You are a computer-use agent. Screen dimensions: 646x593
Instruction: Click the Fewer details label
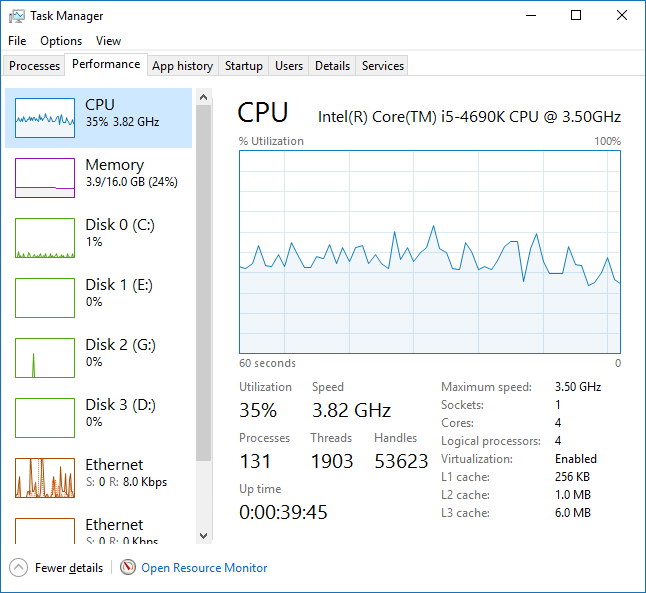pos(69,568)
